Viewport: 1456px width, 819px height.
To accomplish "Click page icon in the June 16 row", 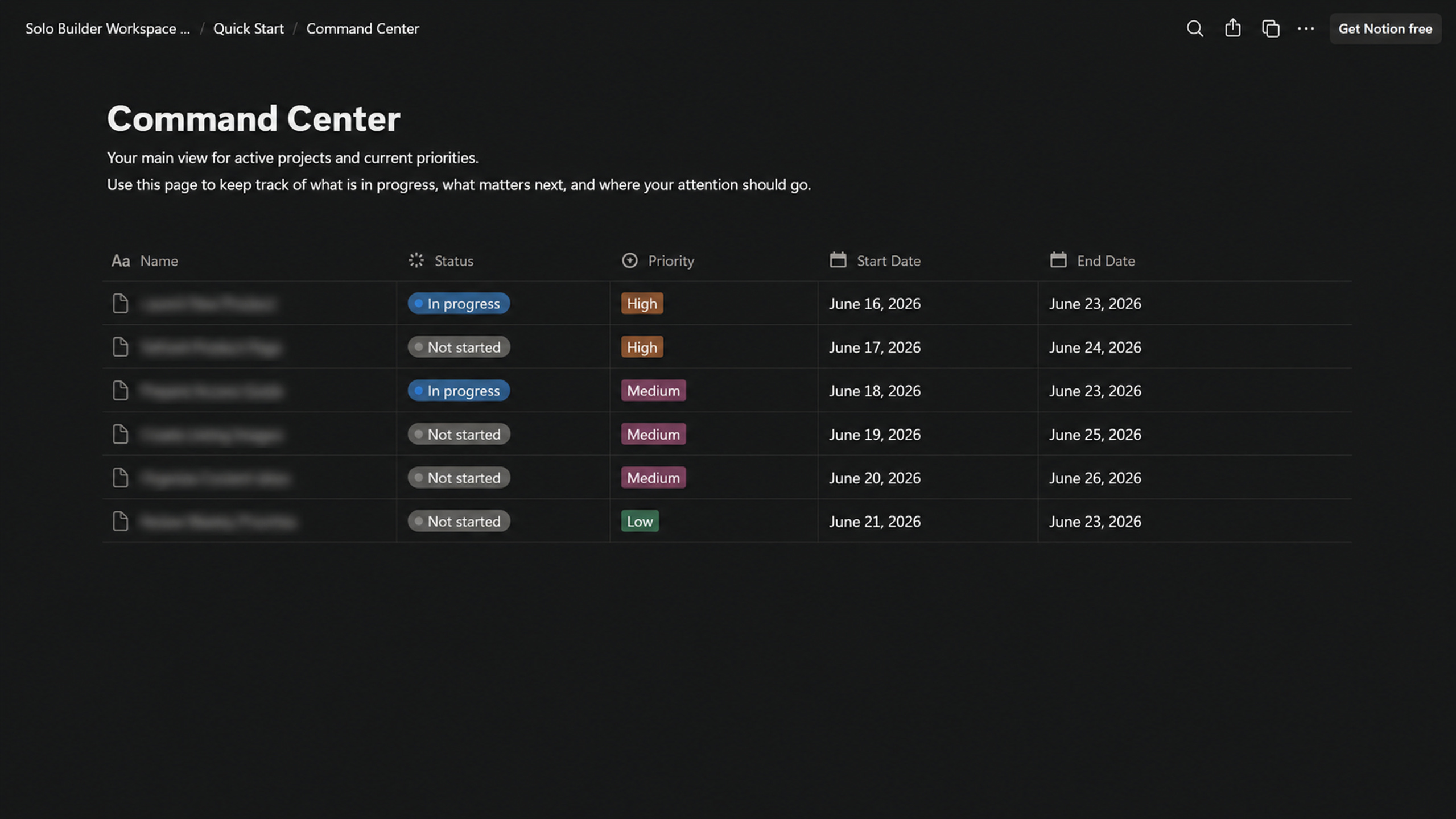I will 120,303.
